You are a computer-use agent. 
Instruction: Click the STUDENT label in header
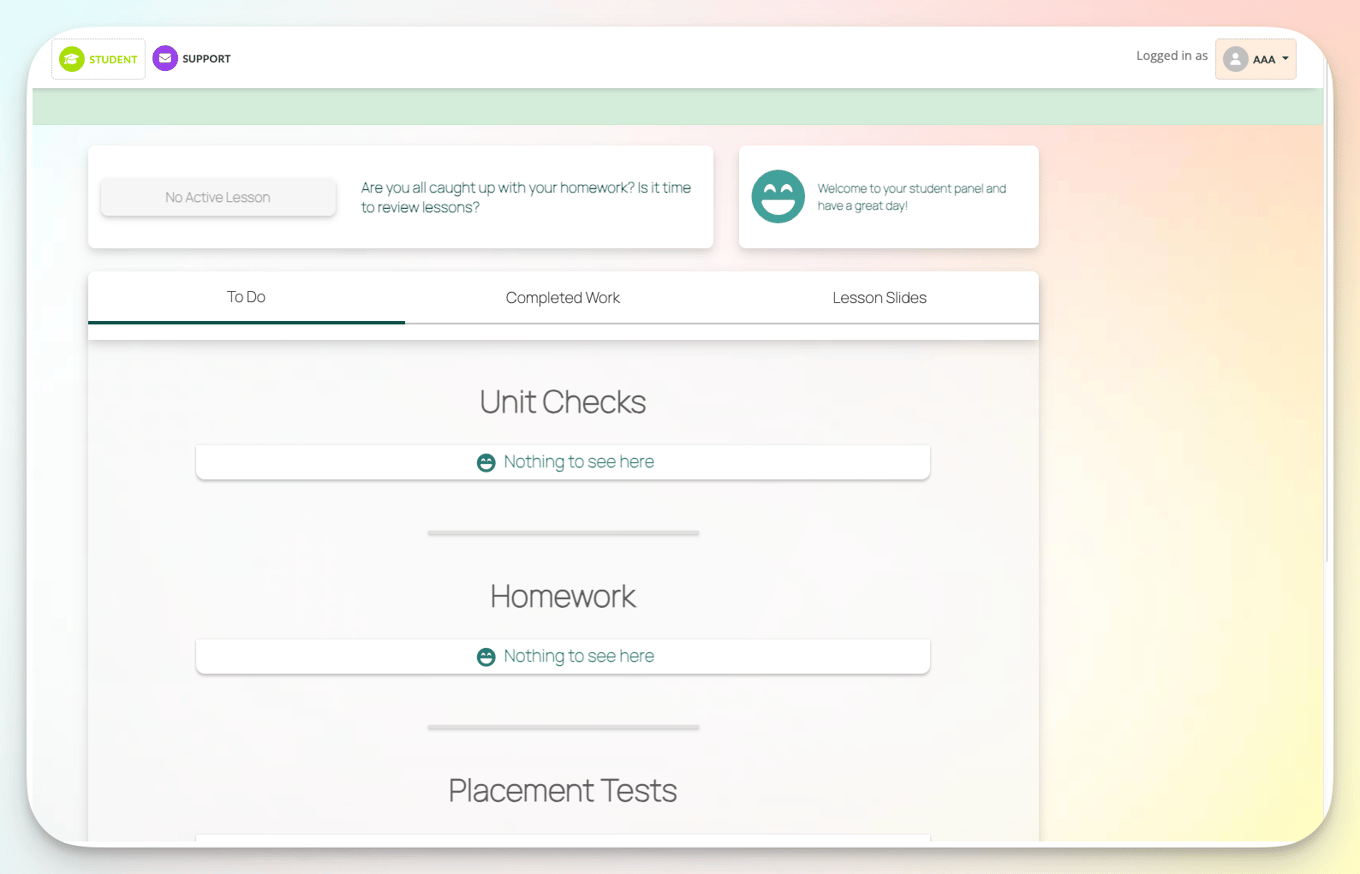pos(113,59)
